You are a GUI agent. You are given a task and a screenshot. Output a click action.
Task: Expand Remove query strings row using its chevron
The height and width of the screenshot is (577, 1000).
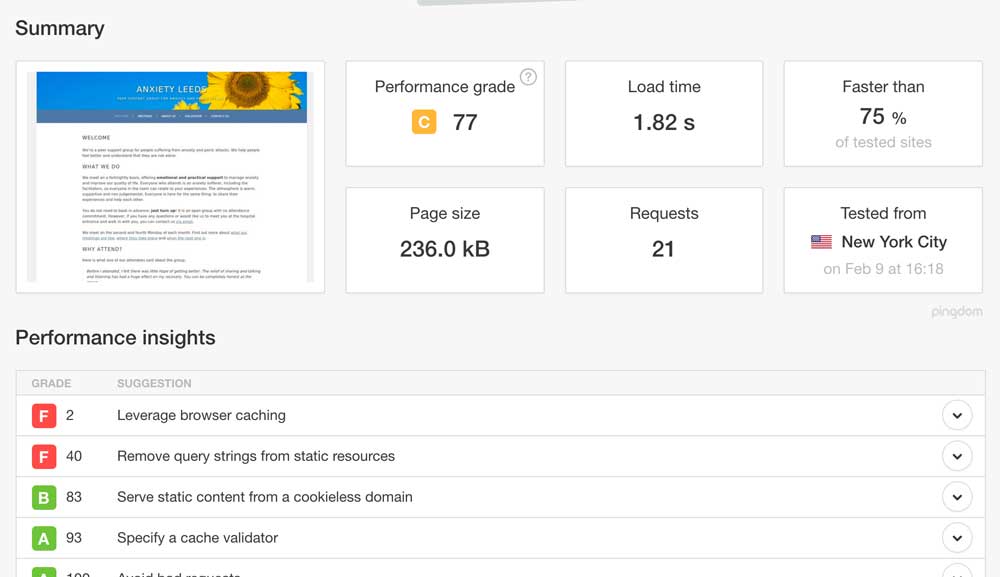tap(957, 456)
